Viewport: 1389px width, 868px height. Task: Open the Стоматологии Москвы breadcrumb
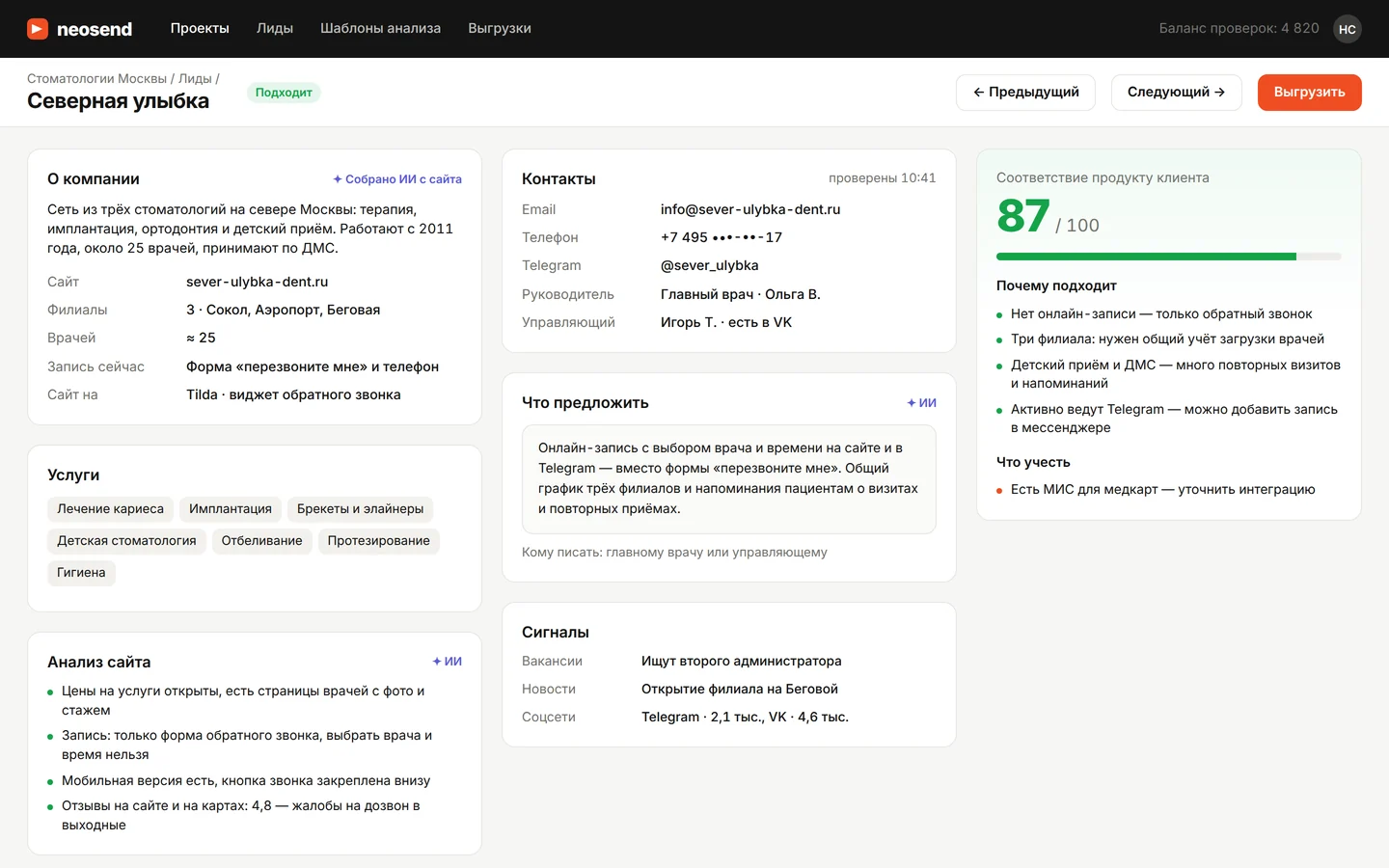tap(96, 79)
